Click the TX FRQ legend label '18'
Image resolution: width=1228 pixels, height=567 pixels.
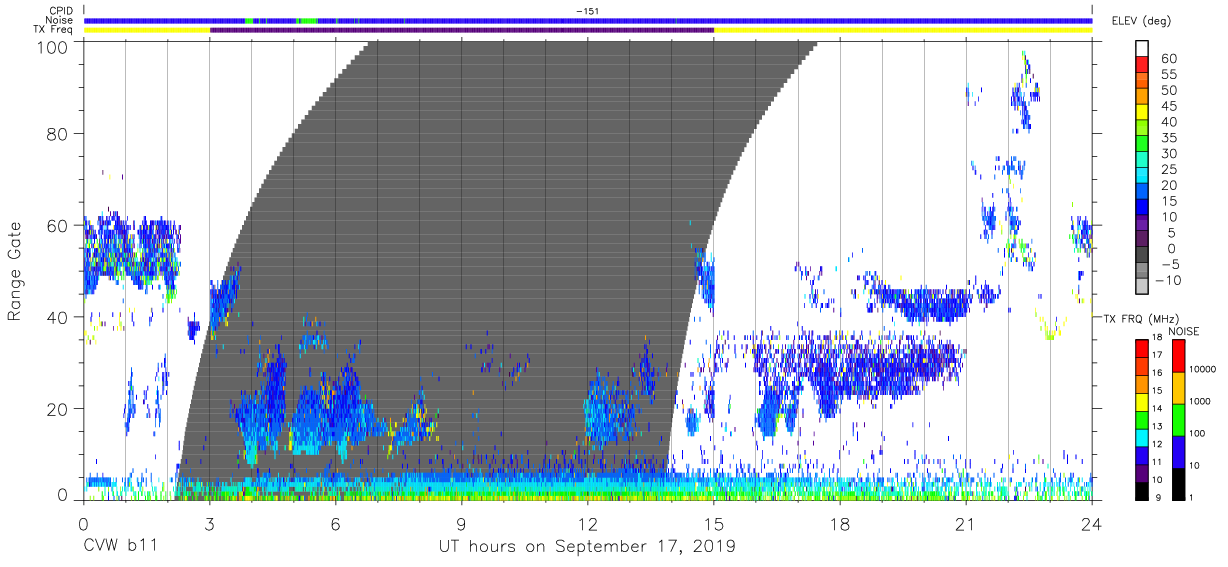[1157, 338]
